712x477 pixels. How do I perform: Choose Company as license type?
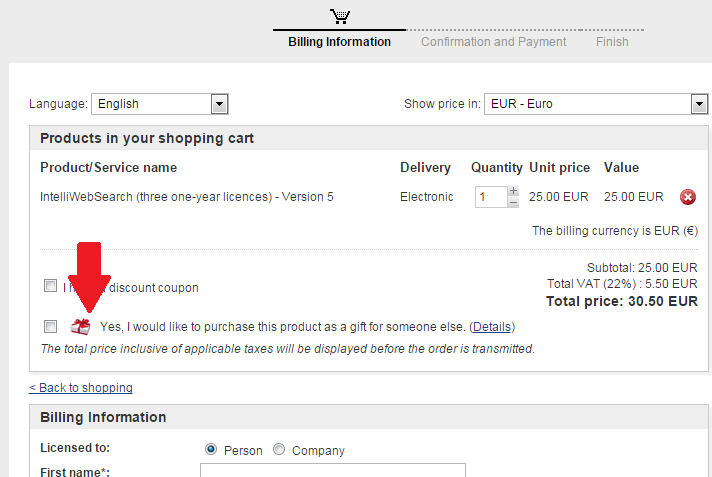279,449
